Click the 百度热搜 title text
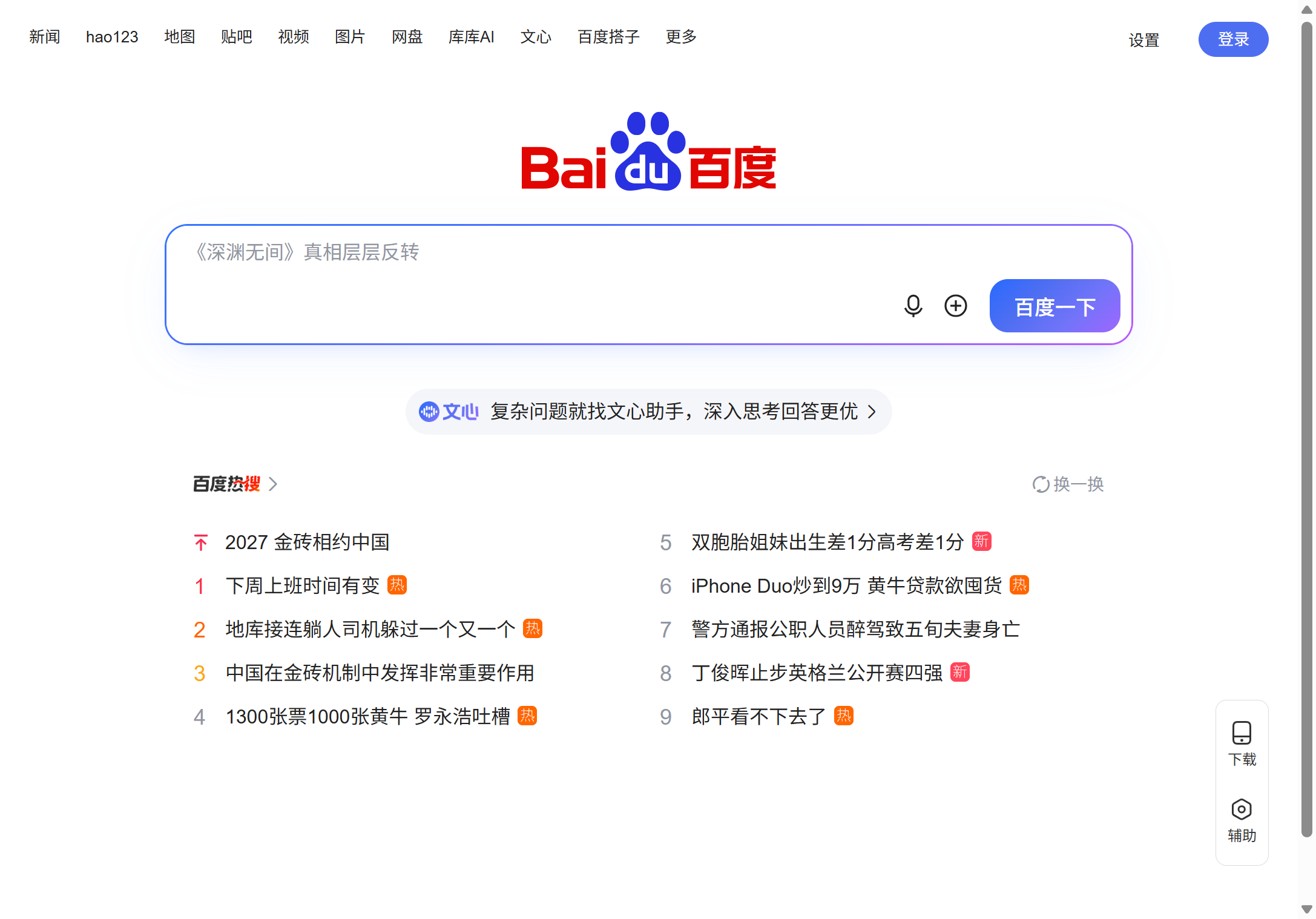Screen dimensions: 1316x919 point(226,484)
